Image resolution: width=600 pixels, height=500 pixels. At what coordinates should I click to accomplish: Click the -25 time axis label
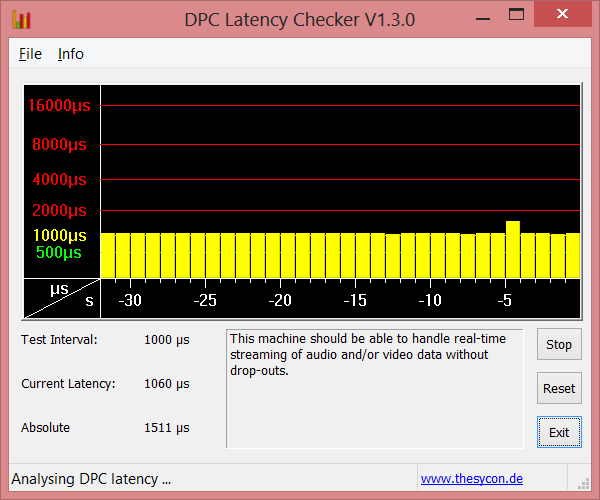tap(205, 300)
